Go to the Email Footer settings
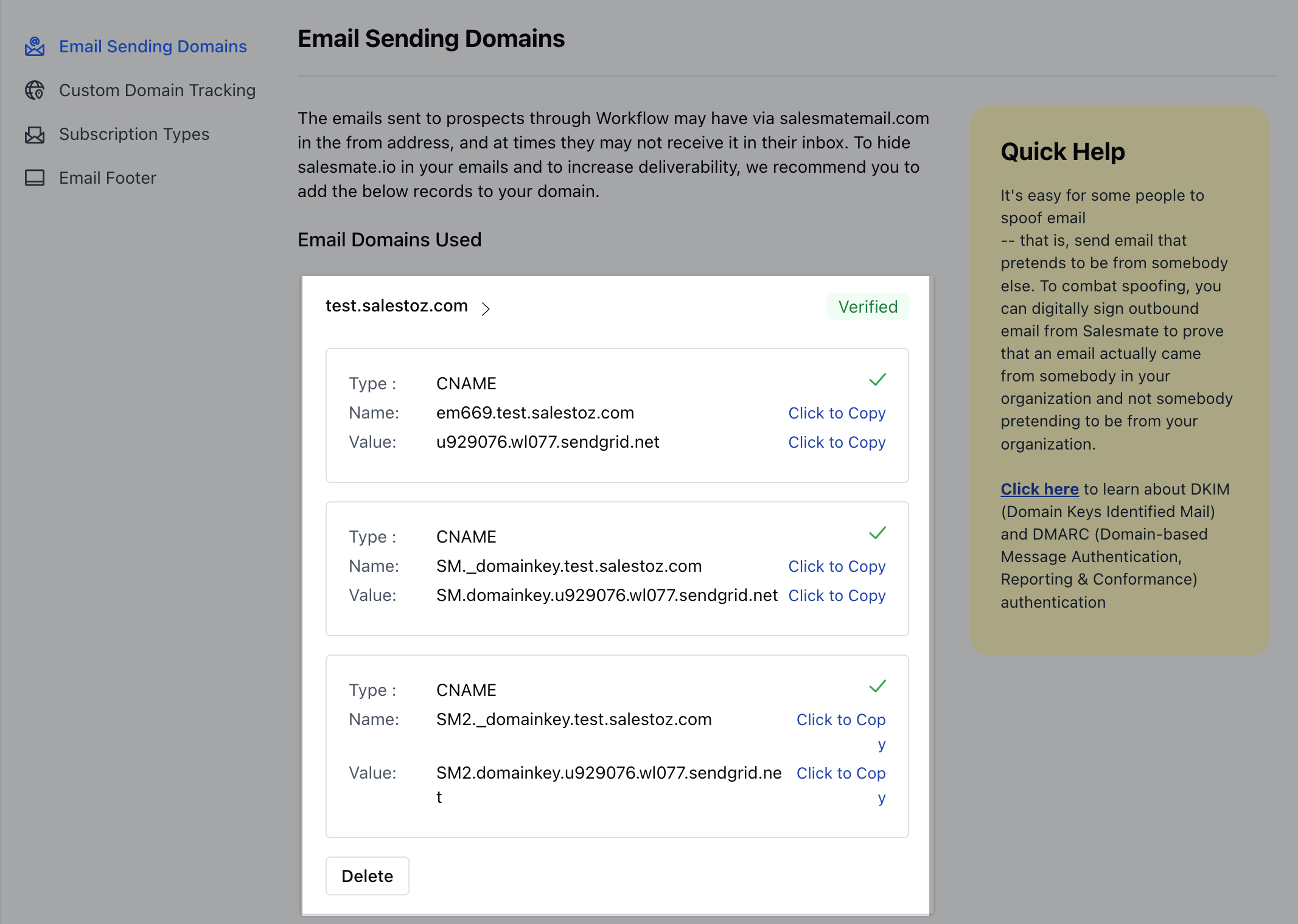 (x=108, y=178)
